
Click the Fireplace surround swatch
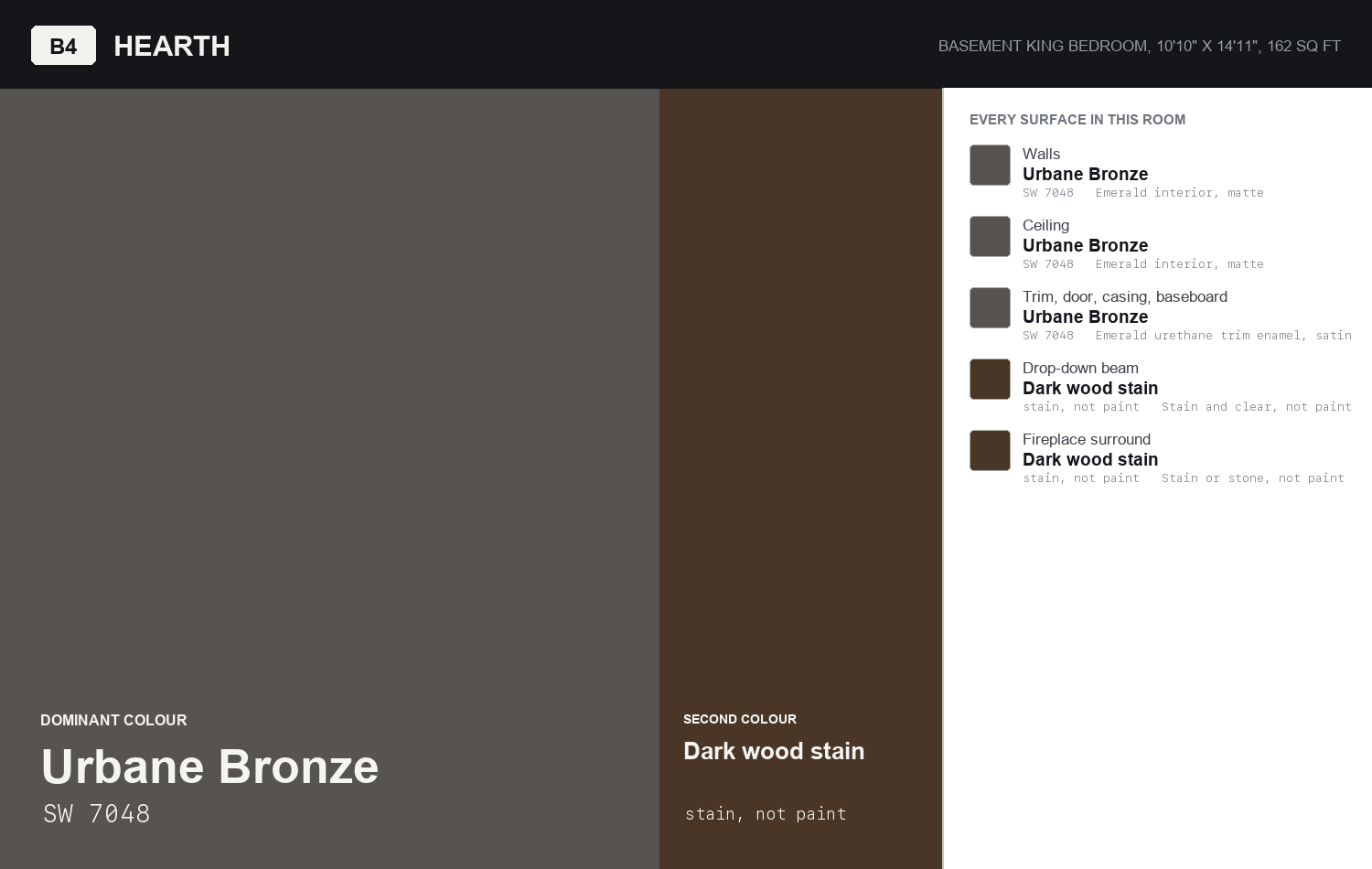990,450
